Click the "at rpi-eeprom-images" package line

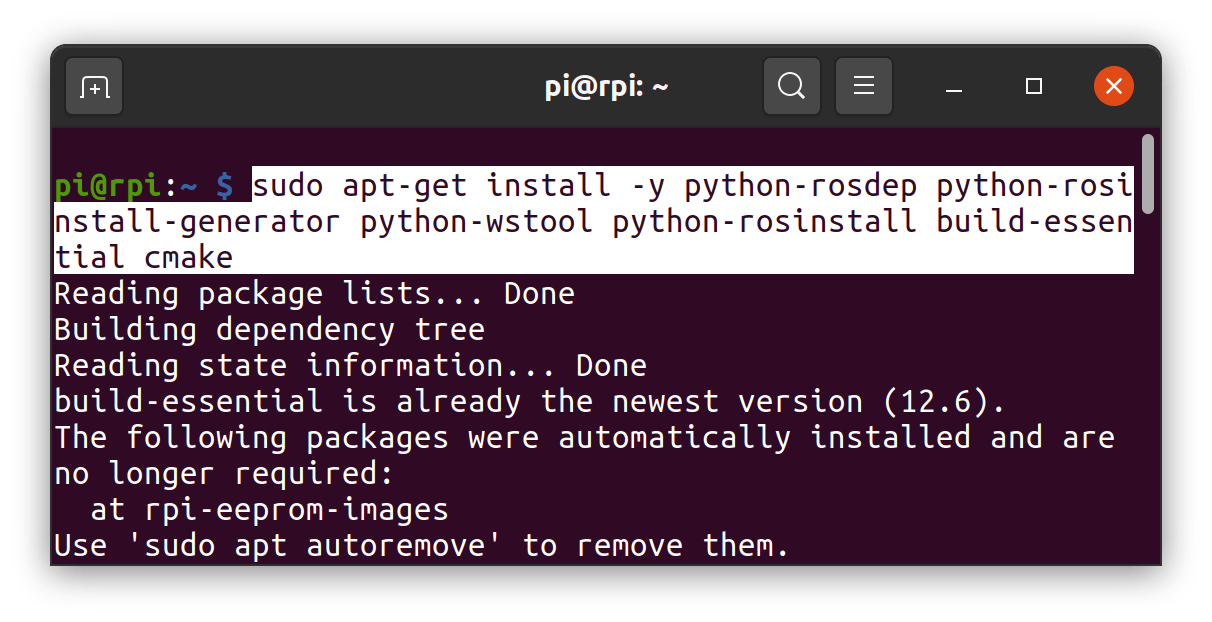269,510
